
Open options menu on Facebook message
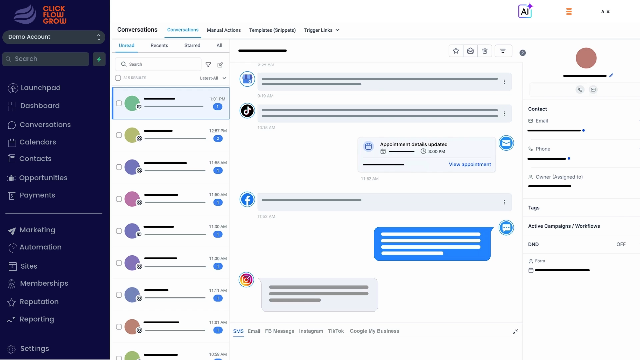[504, 202]
